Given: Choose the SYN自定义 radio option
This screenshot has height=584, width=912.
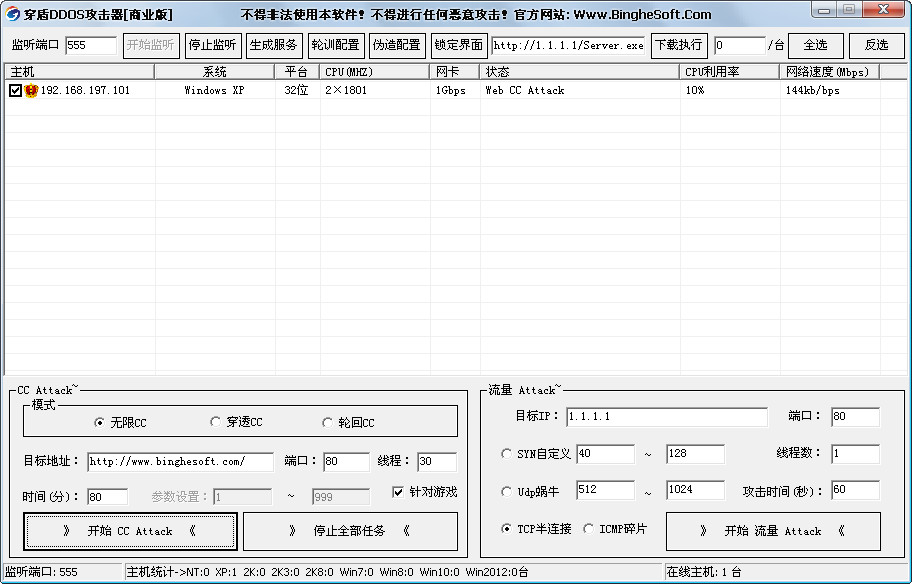Looking at the screenshot, I should [506, 454].
